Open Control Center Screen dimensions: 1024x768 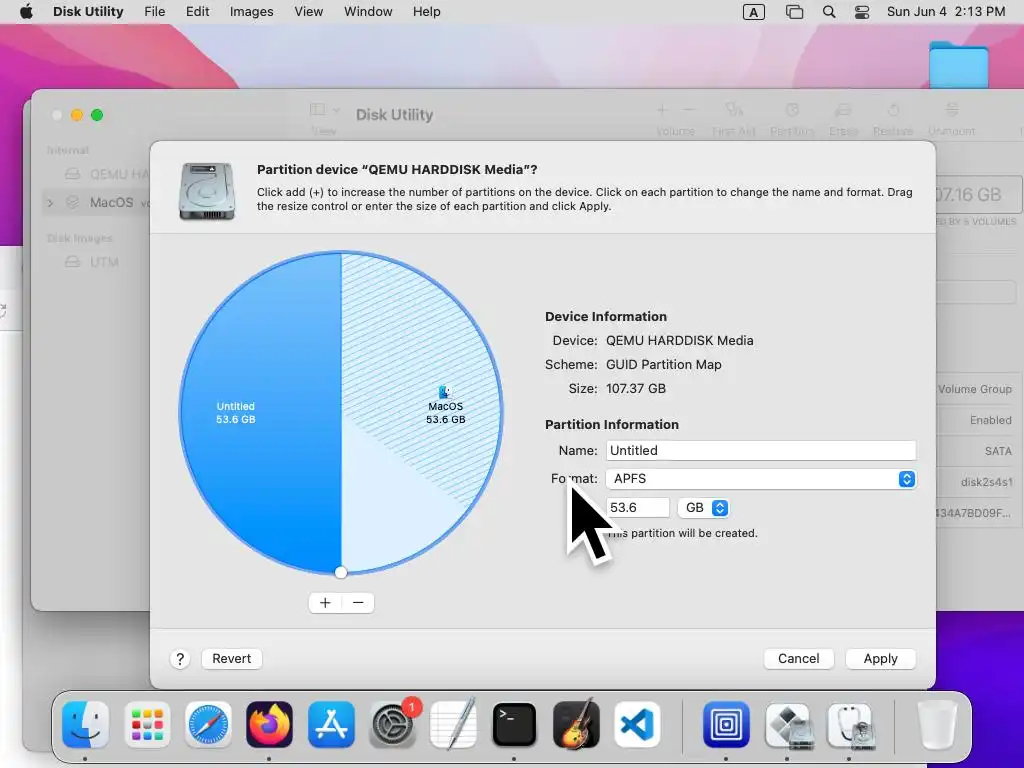862,12
